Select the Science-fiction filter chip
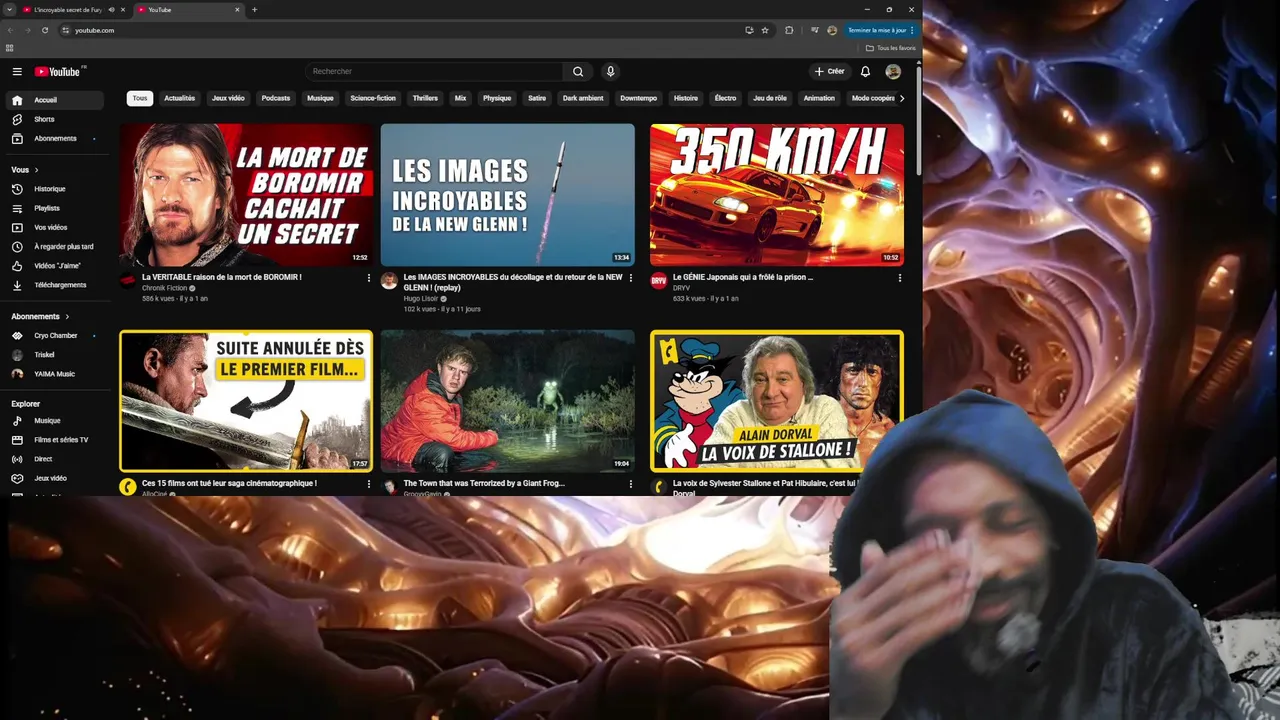 click(x=373, y=98)
